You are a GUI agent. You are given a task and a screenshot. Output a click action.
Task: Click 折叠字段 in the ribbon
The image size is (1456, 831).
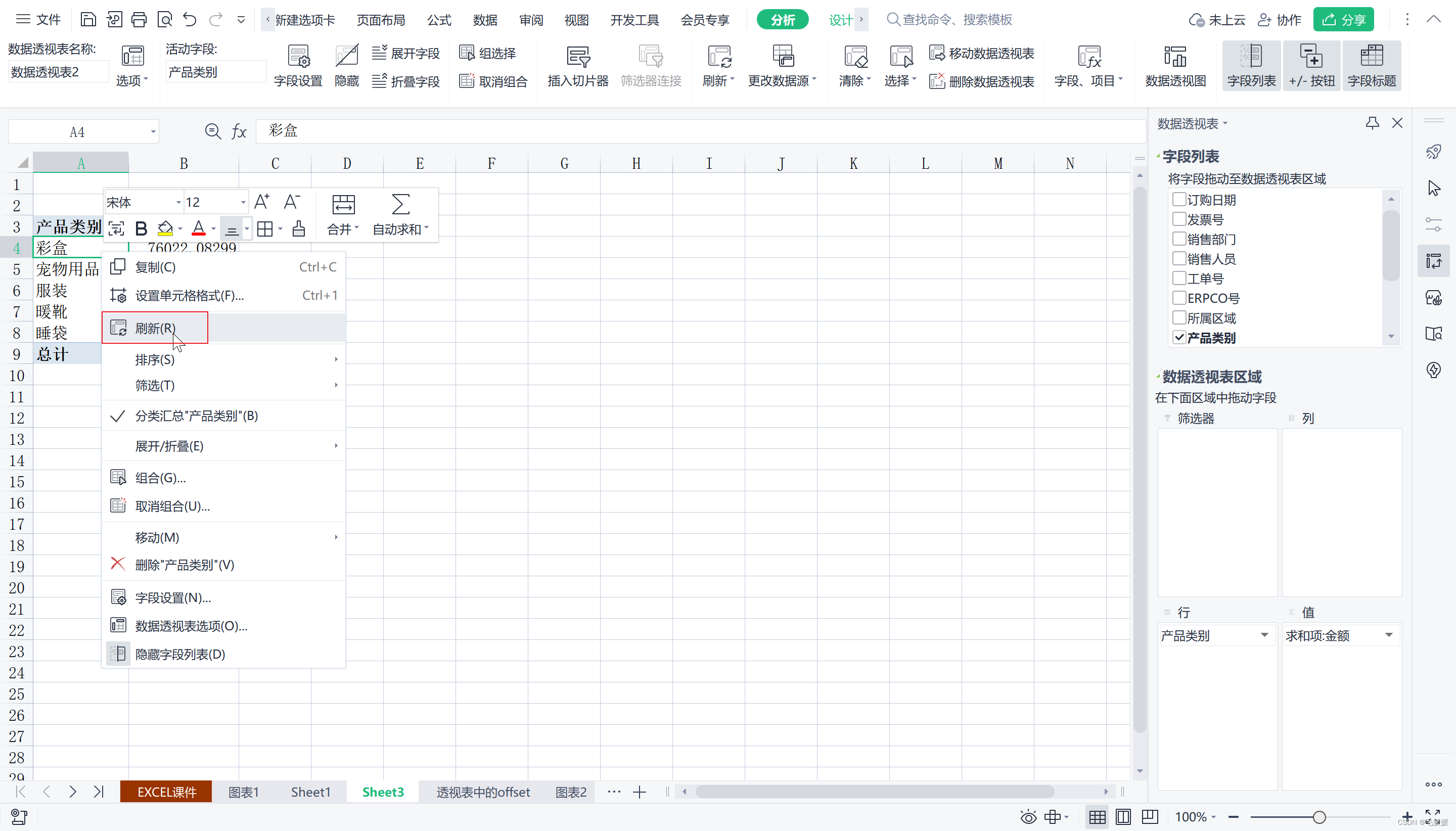pyautogui.click(x=406, y=81)
